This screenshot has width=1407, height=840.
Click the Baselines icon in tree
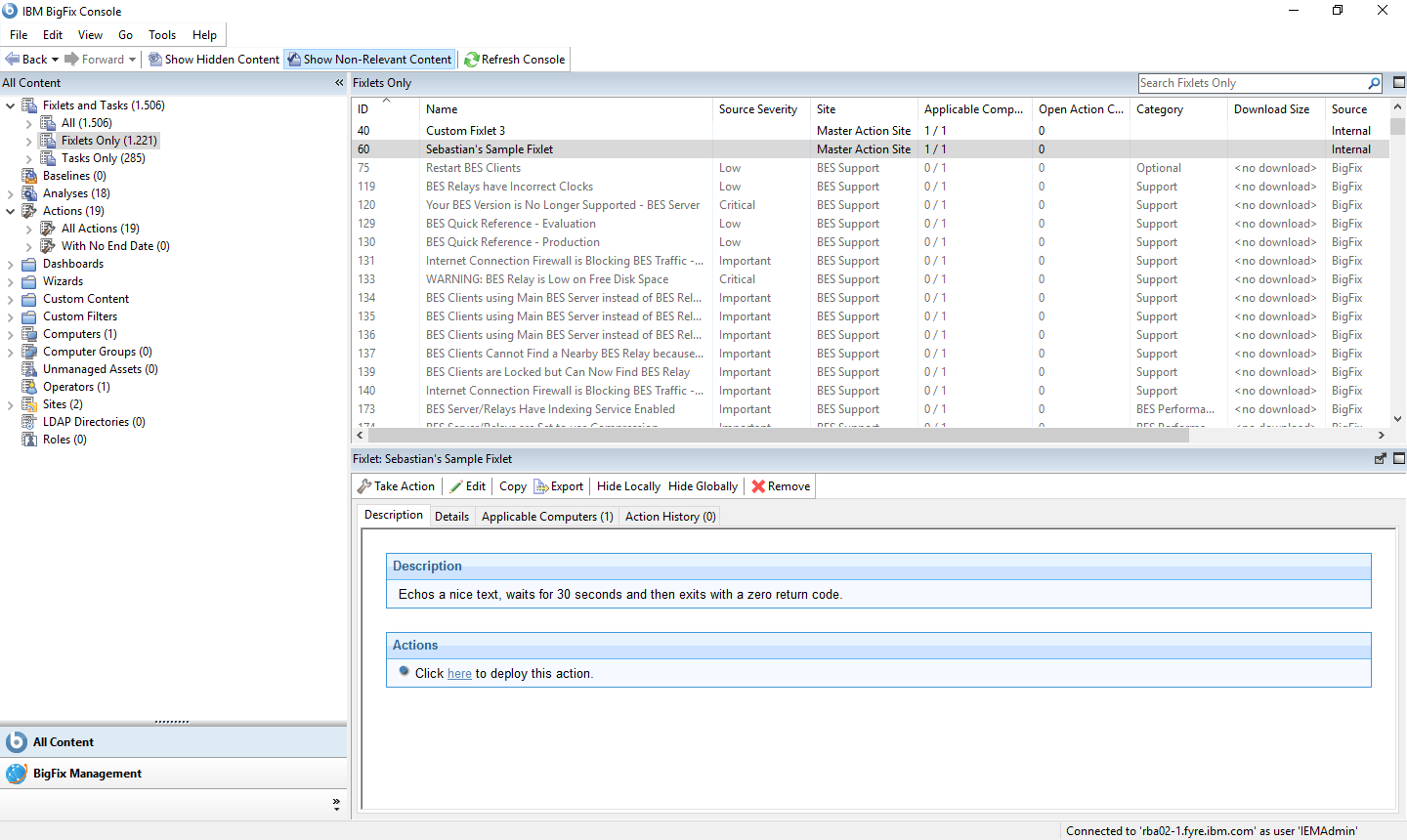(x=29, y=176)
